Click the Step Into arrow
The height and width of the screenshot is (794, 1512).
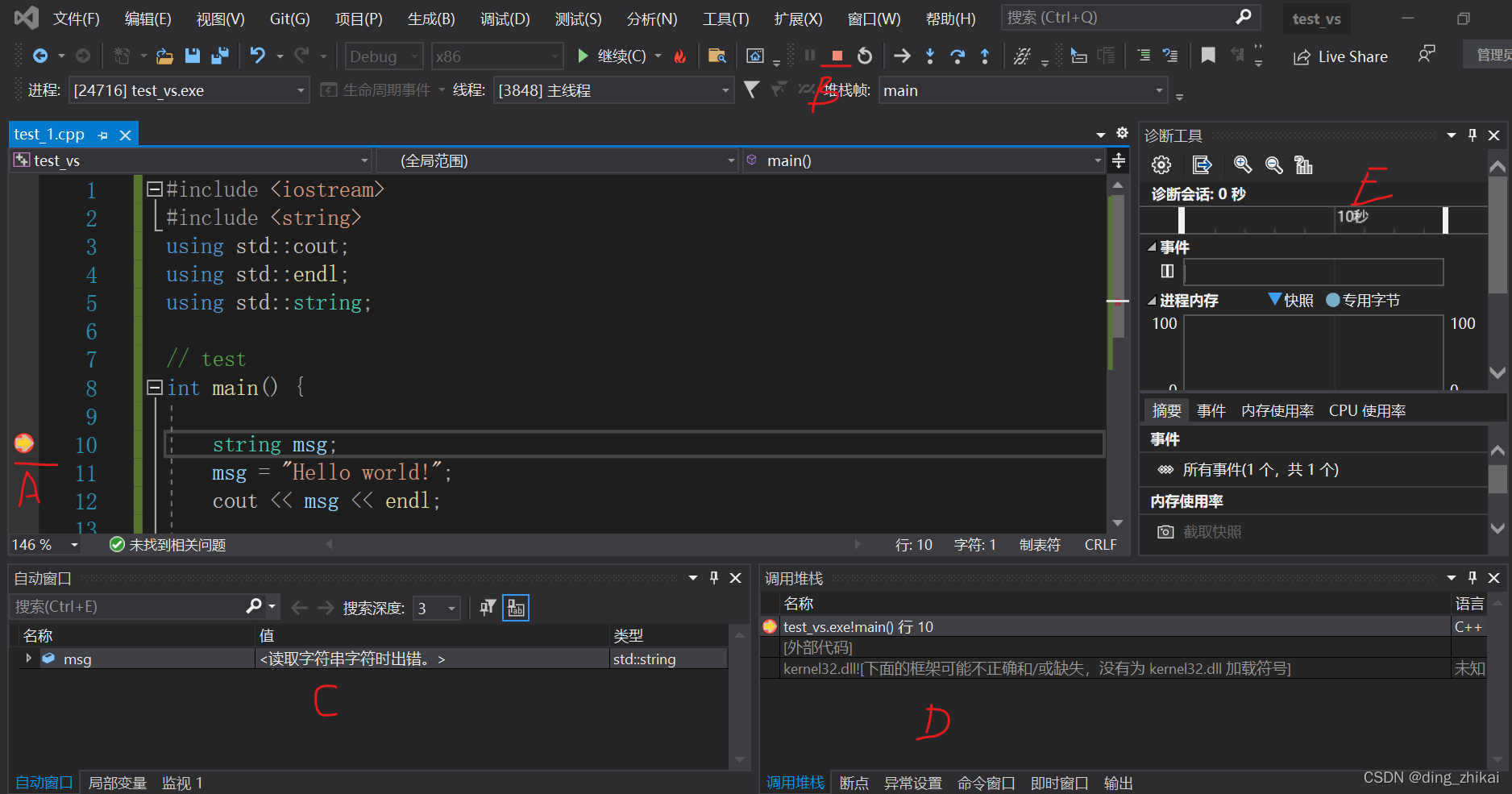tap(930, 56)
